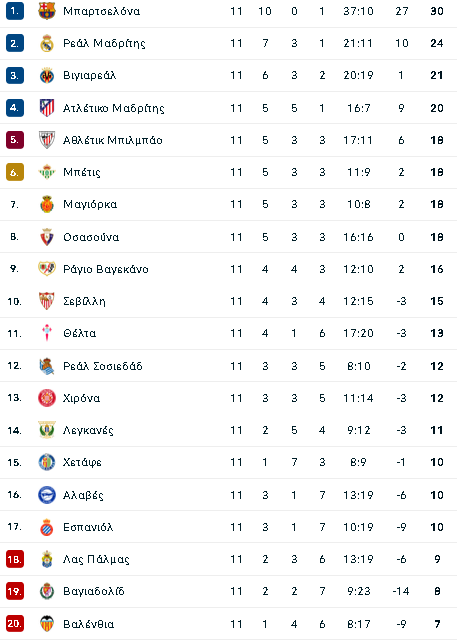Click the gold position badge number 6
This screenshot has width=457, height=640.
click(15, 172)
